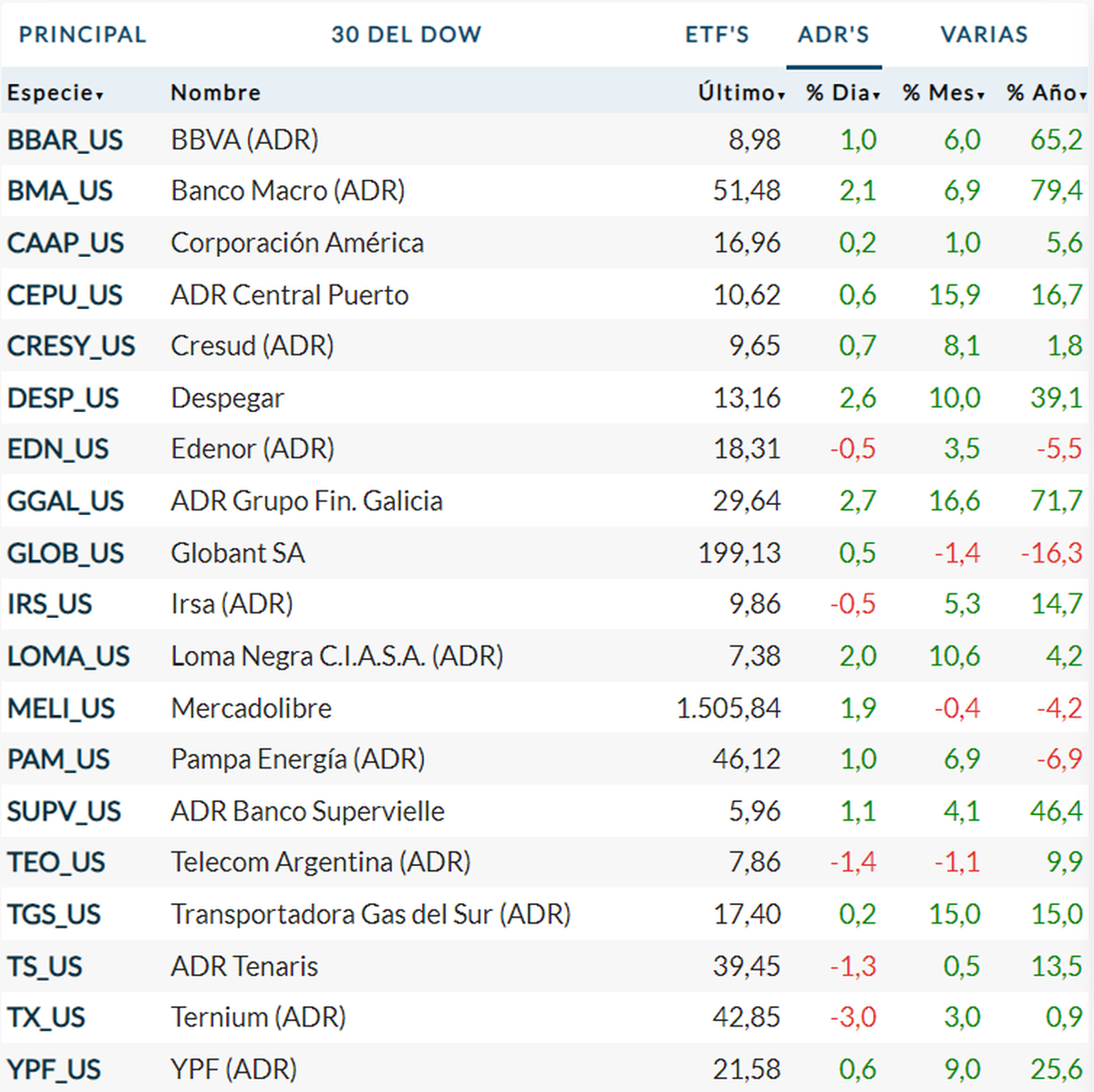Open the VARIAS tab
The image size is (1094, 1092).
point(984,35)
